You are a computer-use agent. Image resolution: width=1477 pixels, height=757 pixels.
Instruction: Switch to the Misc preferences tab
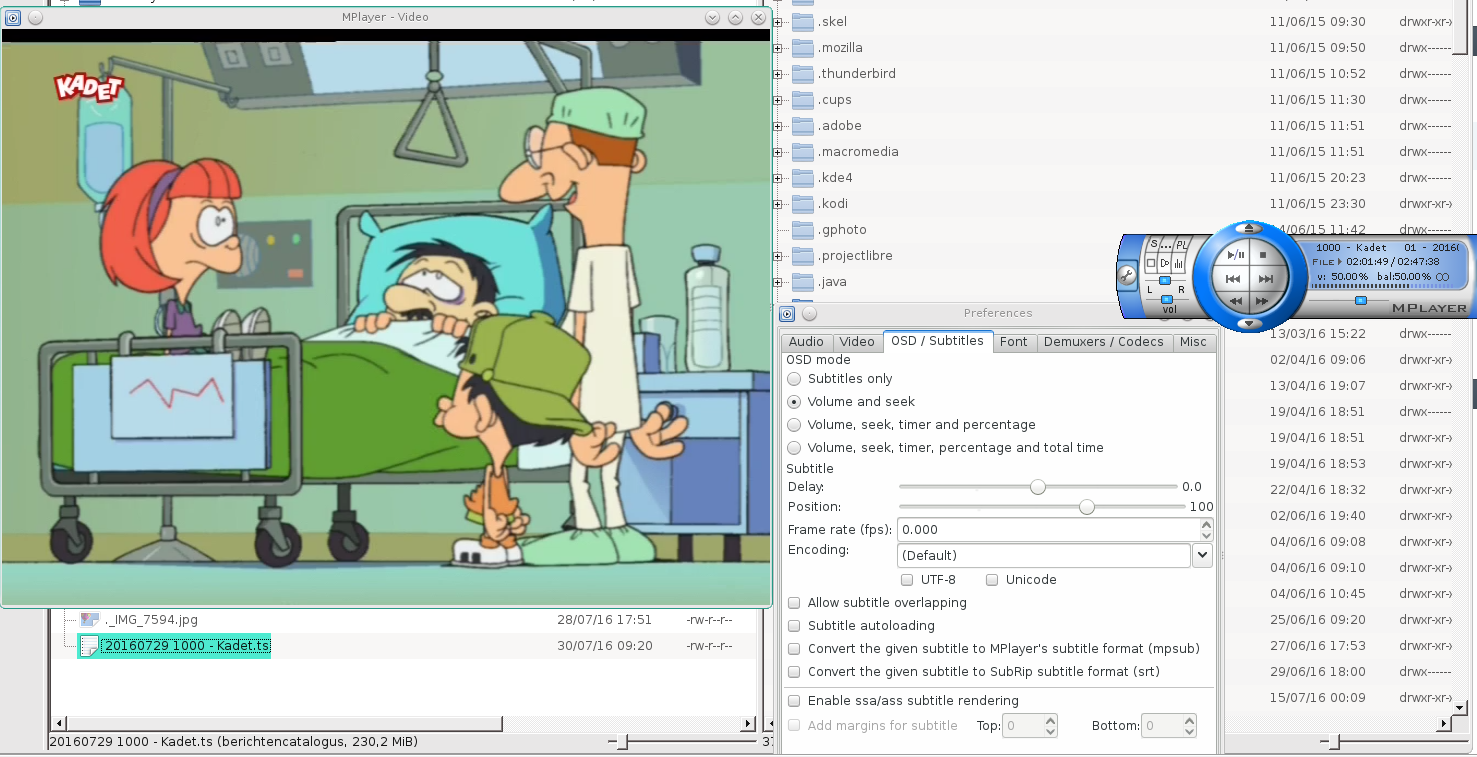[x=1193, y=342]
